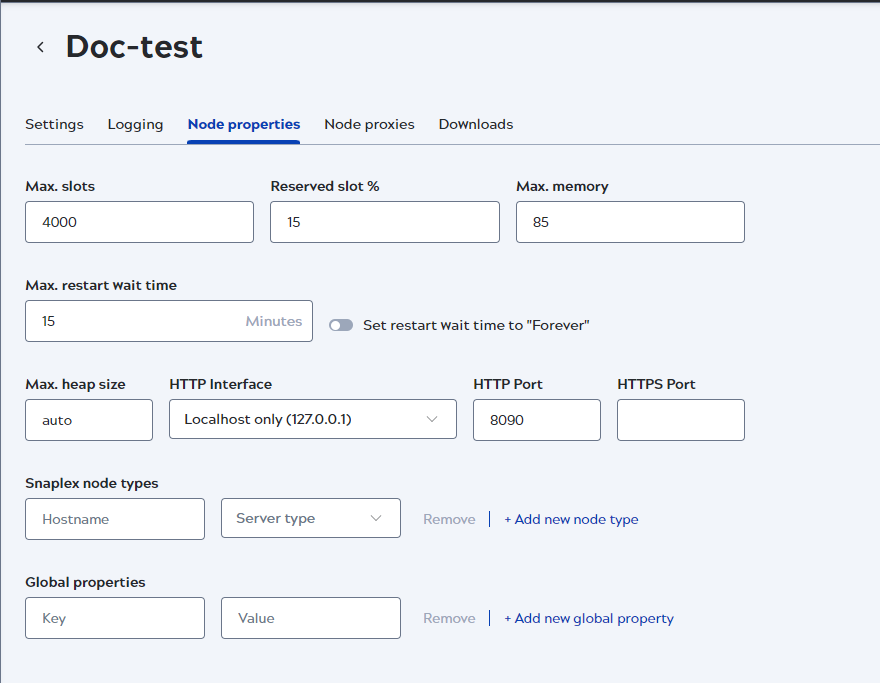Remove the Snaplex node type row

click(449, 519)
